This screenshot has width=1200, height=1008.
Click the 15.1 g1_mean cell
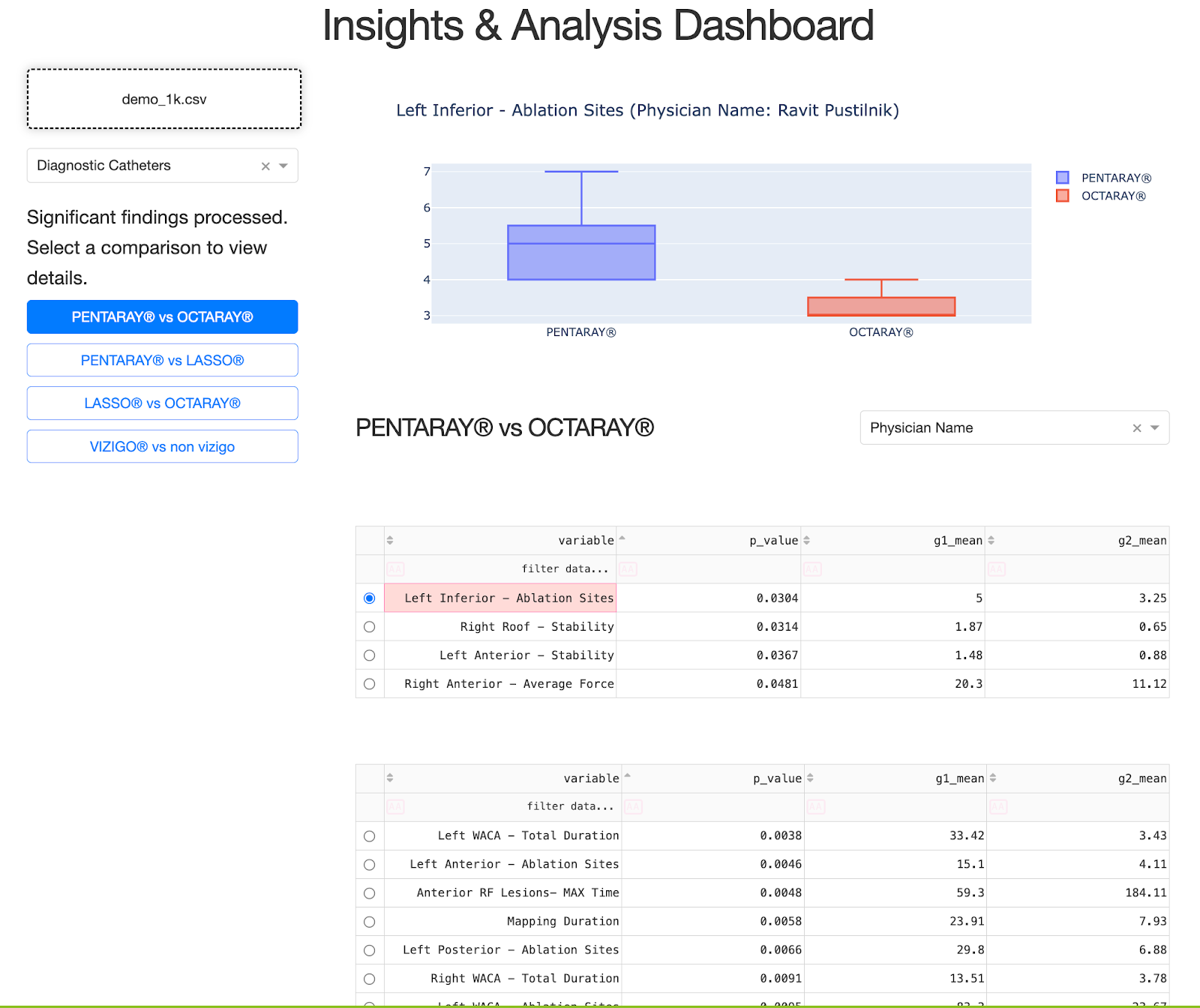pyautogui.click(x=895, y=865)
